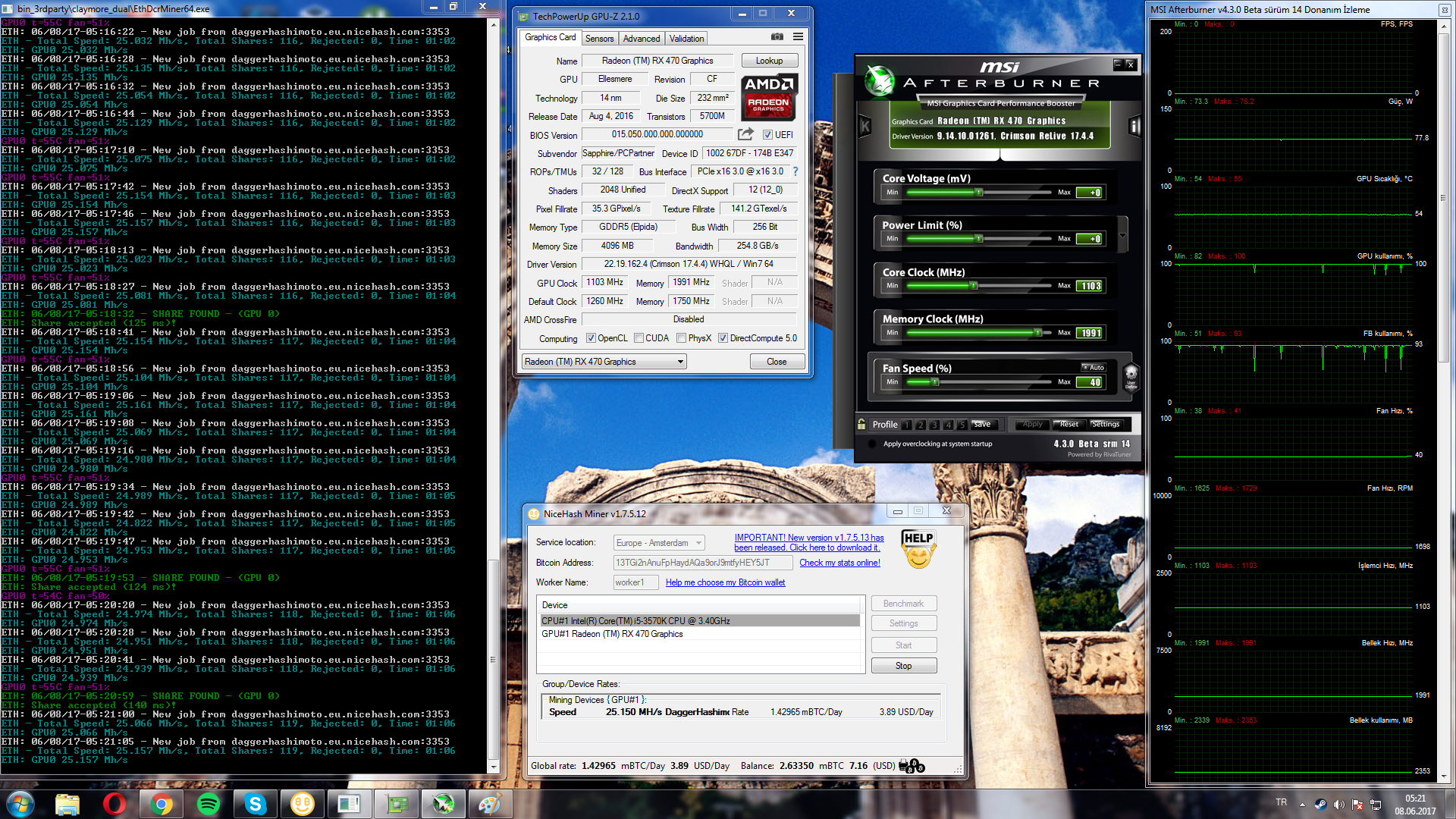
Task: Open Help me choose my Bitcoin wallet link
Action: (x=725, y=582)
